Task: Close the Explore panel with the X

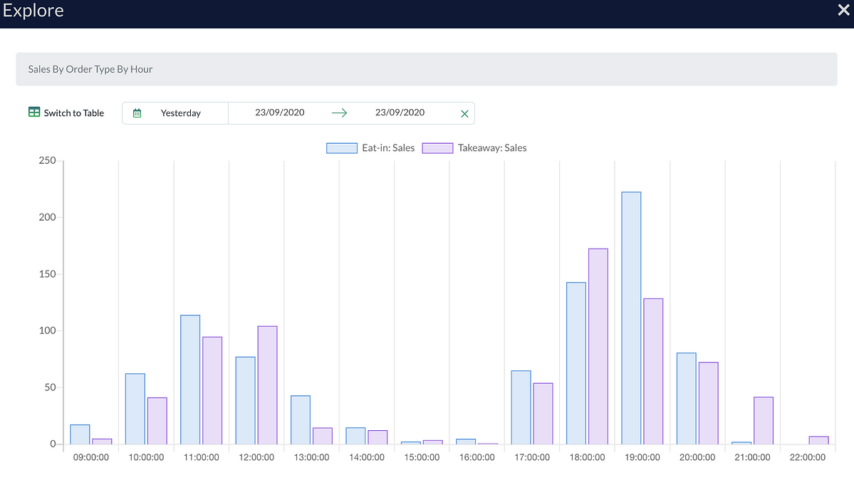Action: pos(843,10)
